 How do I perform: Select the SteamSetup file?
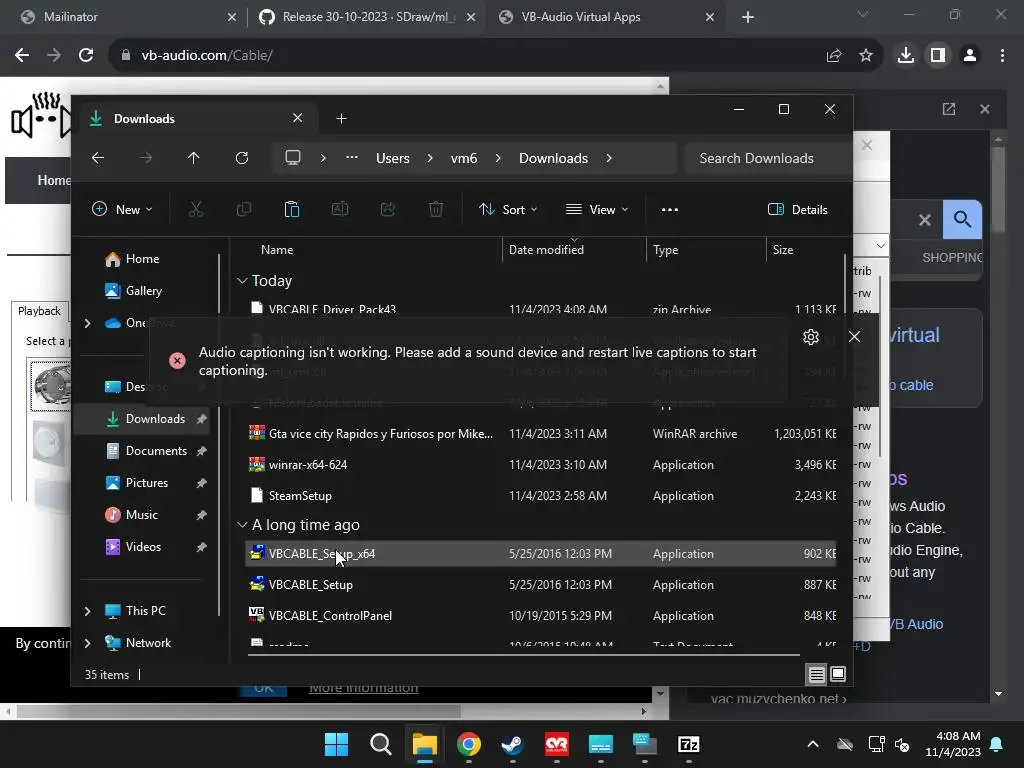tap(540, 496)
